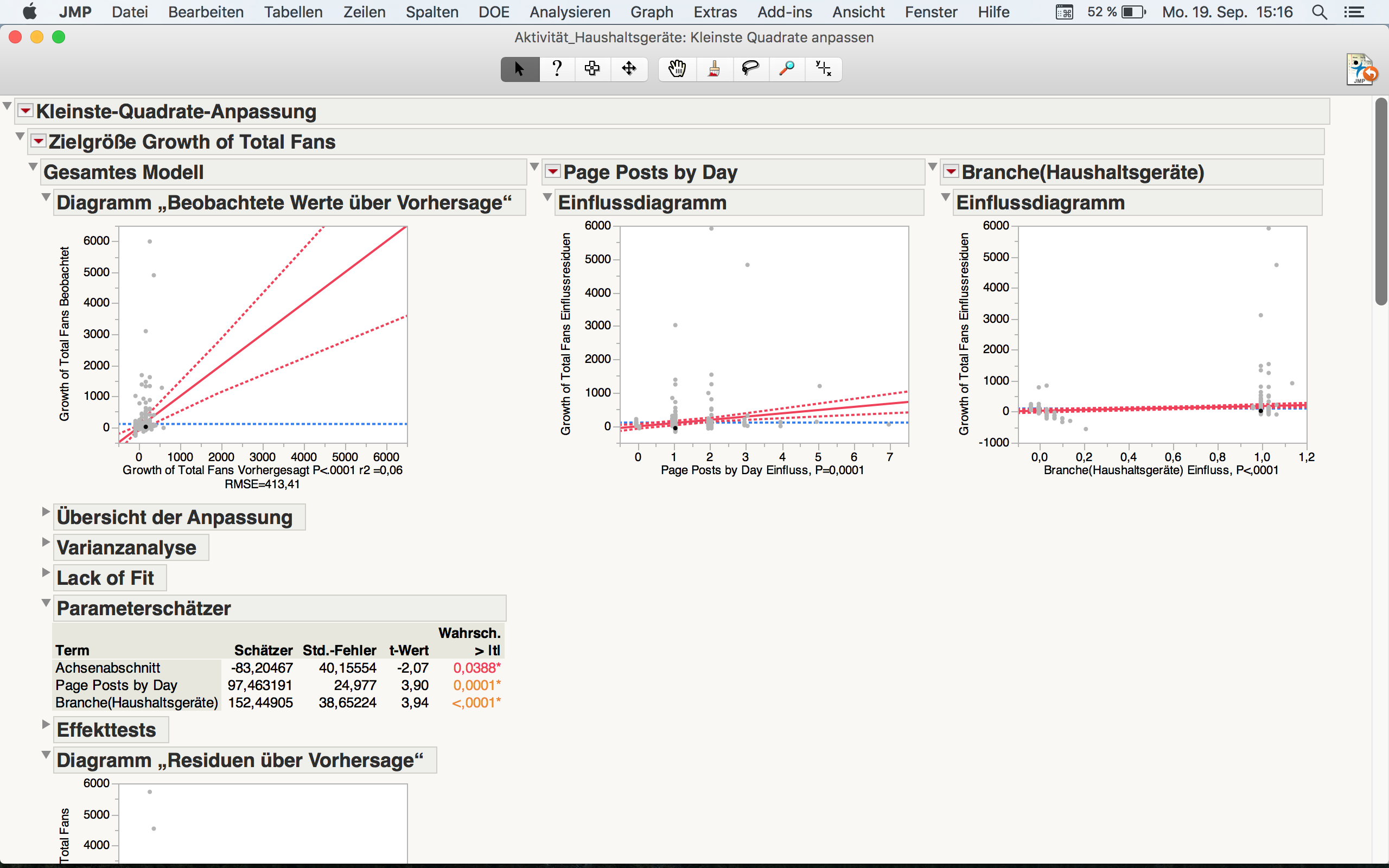Screen dimensions: 1389x868
Task: Select the crosshairs tool
Action: click(823, 69)
